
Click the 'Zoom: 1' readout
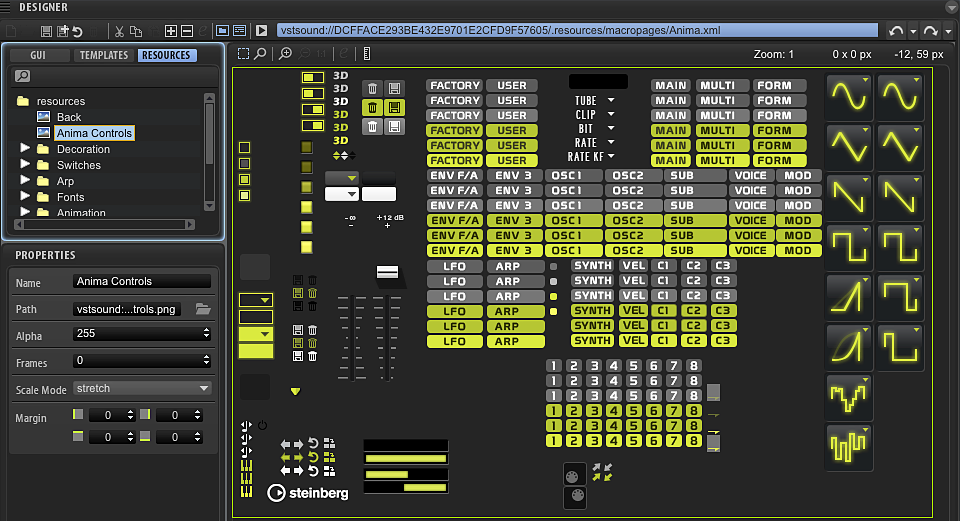[x=773, y=54]
